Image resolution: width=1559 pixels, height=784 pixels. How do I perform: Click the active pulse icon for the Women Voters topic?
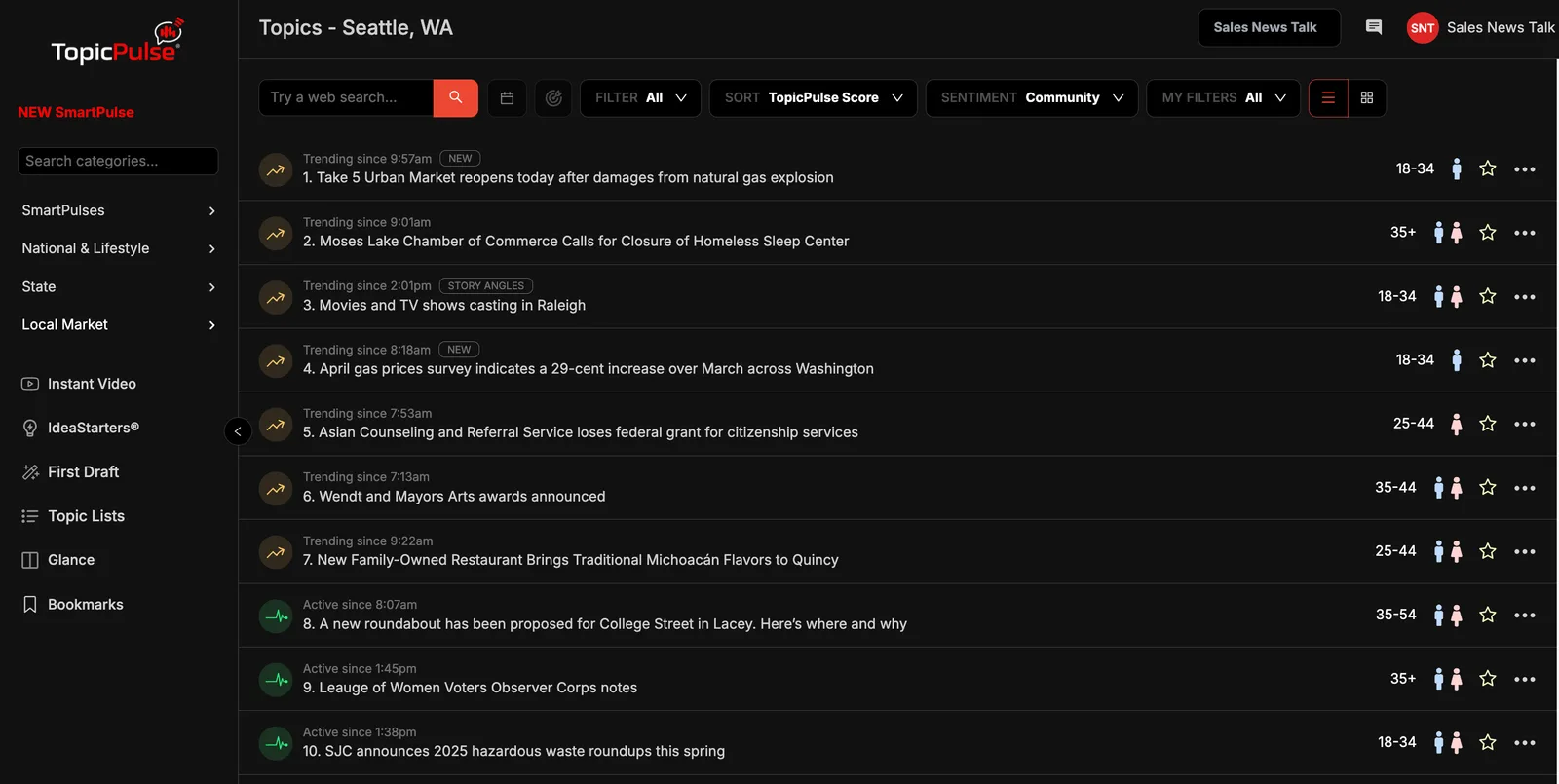pyautogui.click(x=276, y=680)
